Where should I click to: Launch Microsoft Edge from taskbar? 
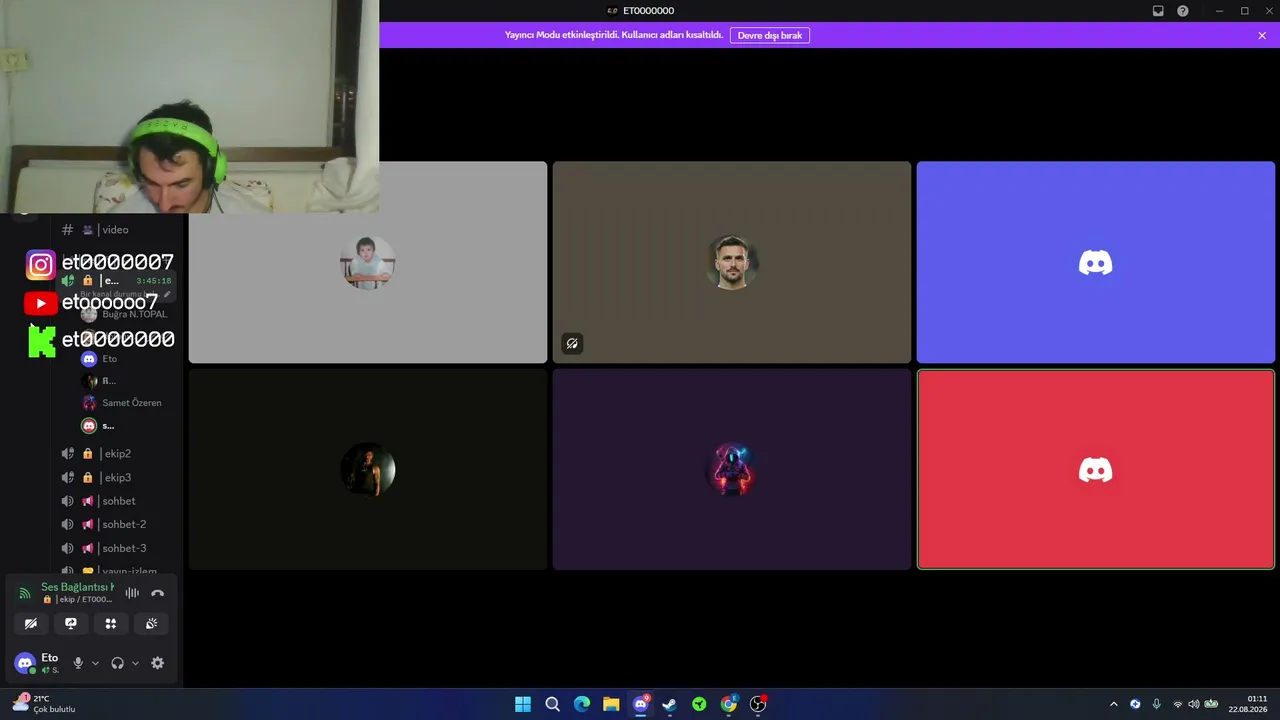(582, 704)
